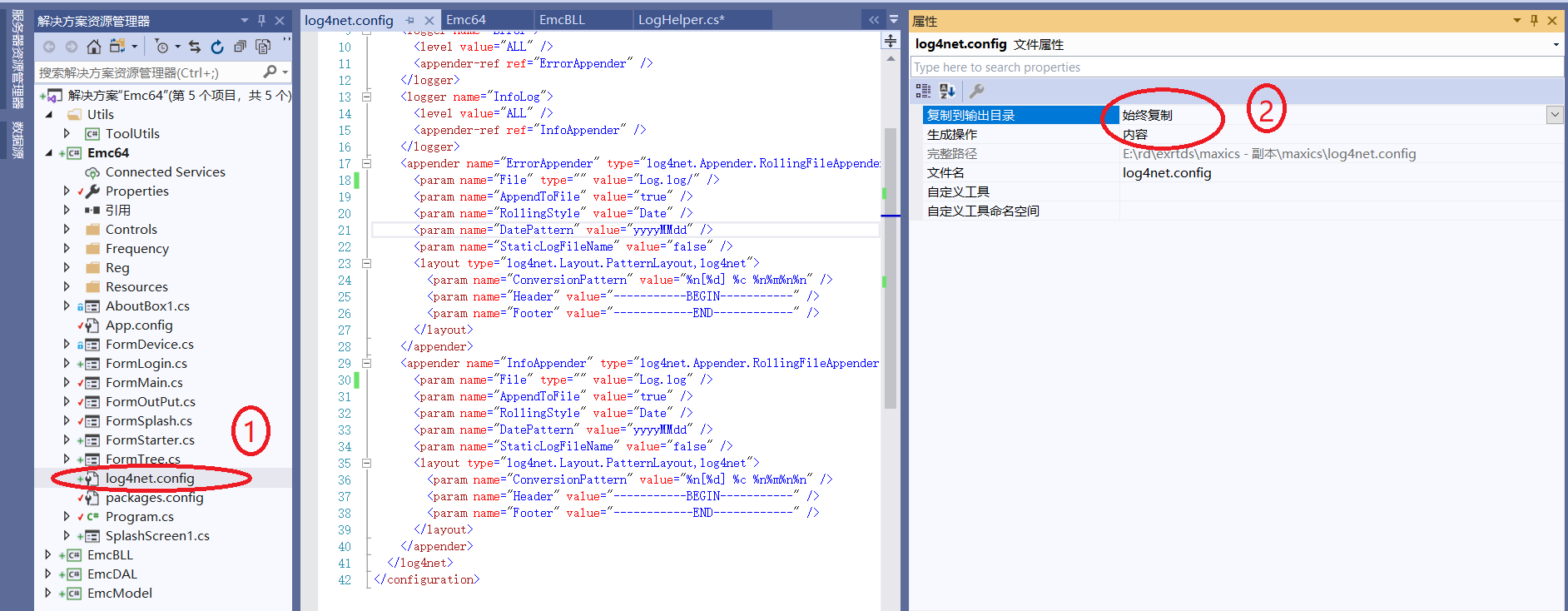Collapse the Utils folder node

48,114
